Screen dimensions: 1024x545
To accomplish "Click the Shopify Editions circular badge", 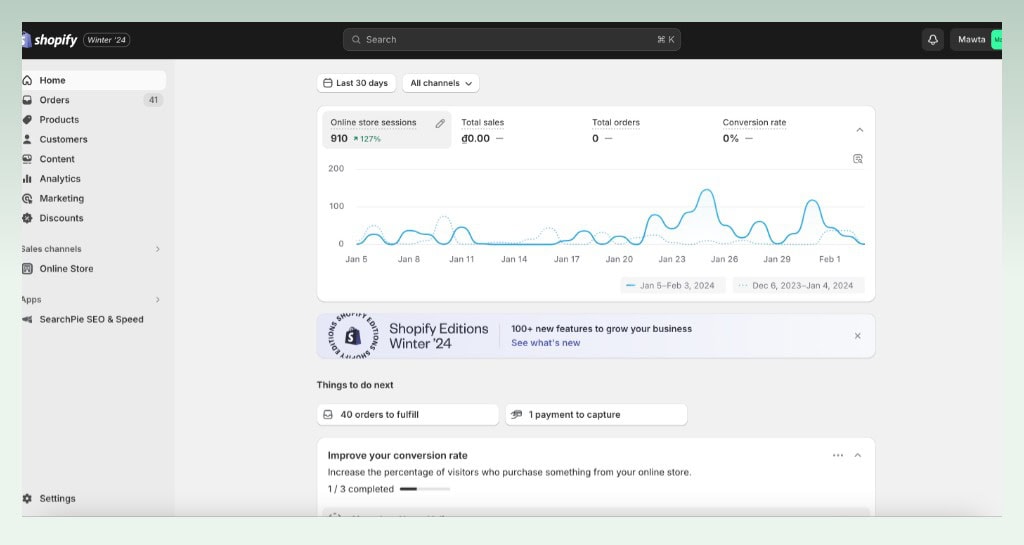I will (353, 336).
